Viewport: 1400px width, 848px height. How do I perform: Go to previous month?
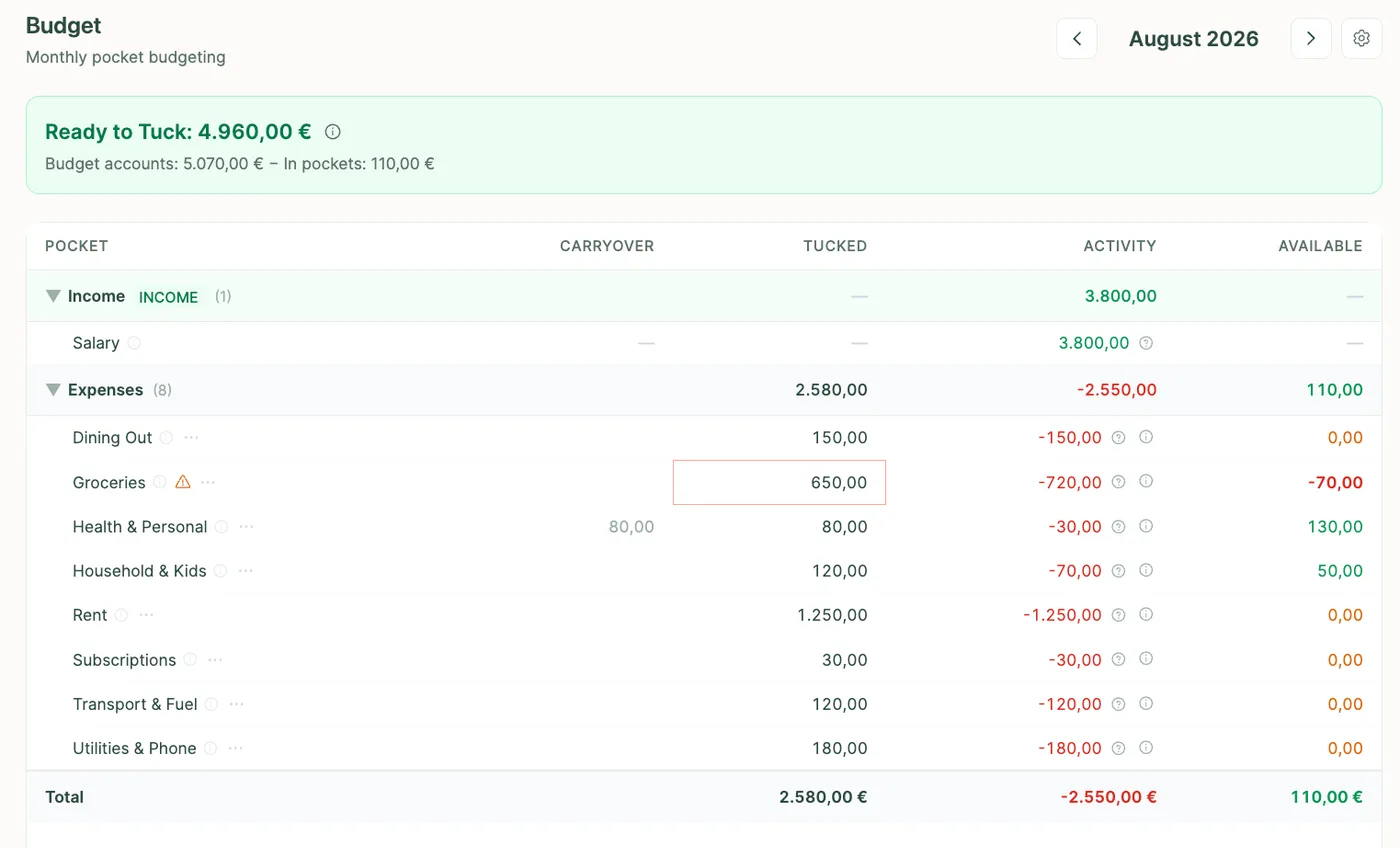click(1077, 38)
